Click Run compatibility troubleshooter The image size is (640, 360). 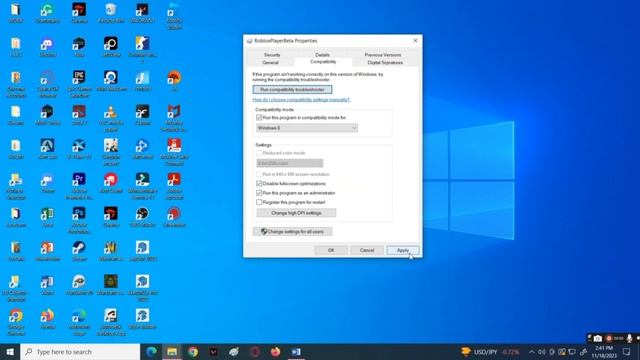(292, 89)
